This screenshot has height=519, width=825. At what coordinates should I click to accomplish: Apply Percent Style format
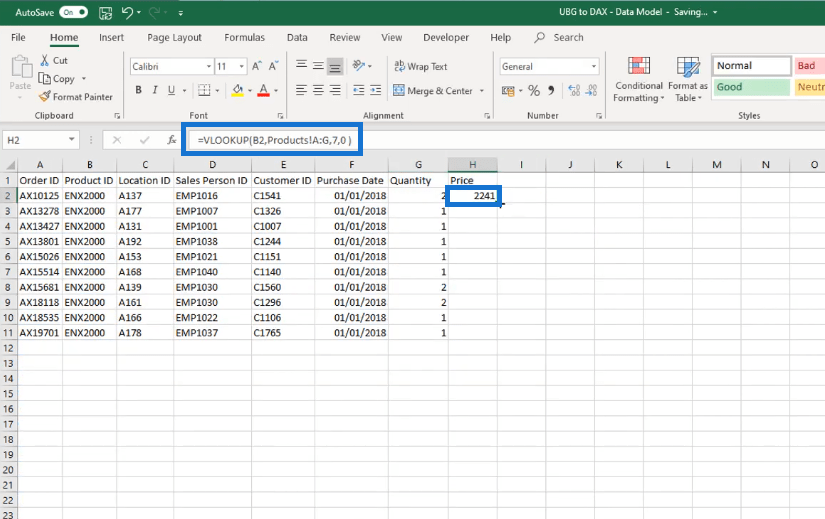coord(534,91)
